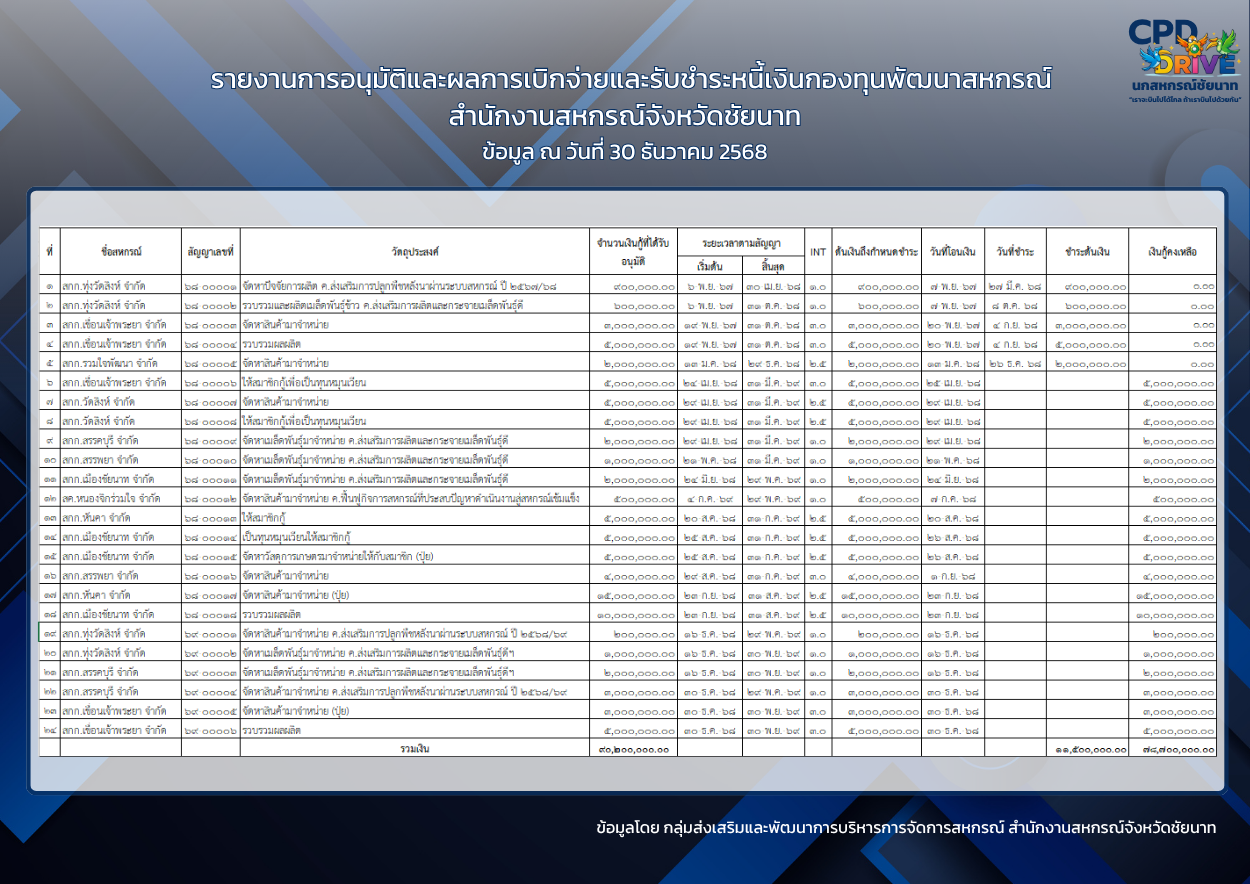The image size is (1250, 884).
Task: Click contract number '๖๘ ๐๐๐๑๑'
Action: click(x=211, y=479)
